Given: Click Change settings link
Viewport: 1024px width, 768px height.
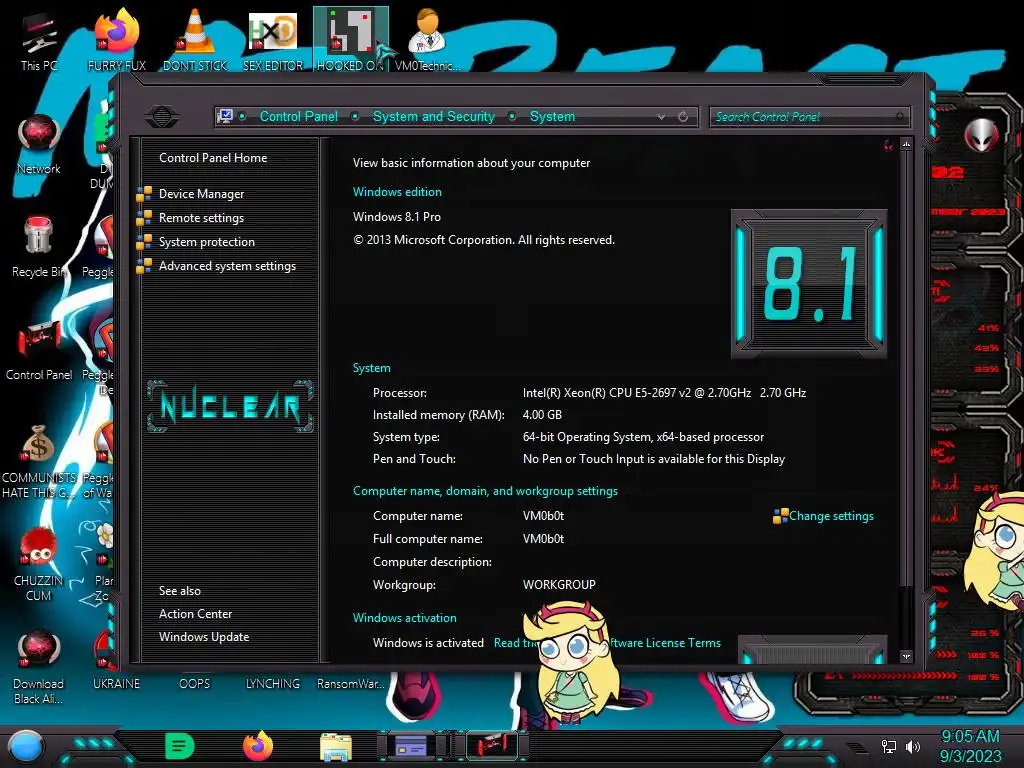Looking at the screenshot, I should [831, 516].
